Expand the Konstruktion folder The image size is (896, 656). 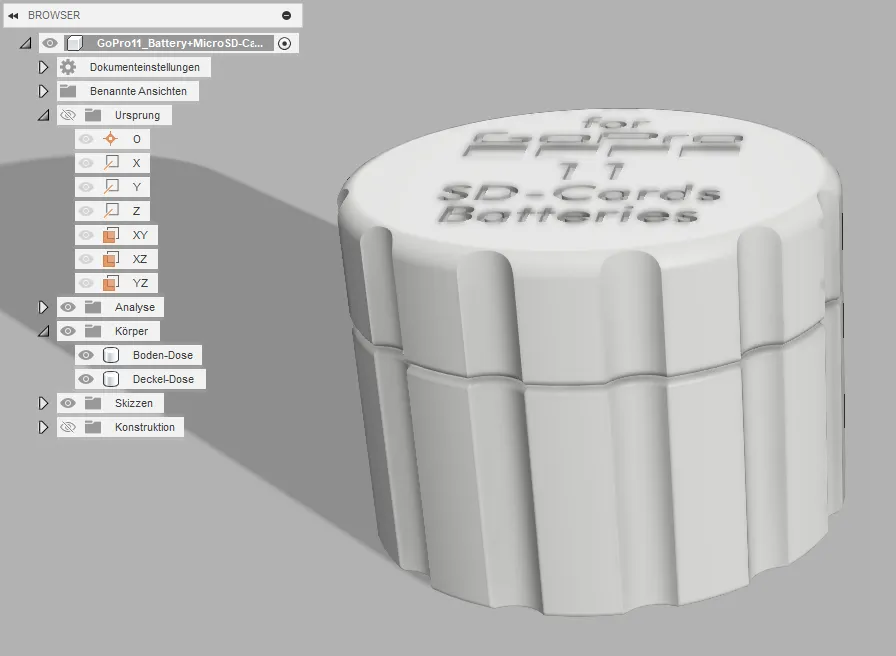43,427
